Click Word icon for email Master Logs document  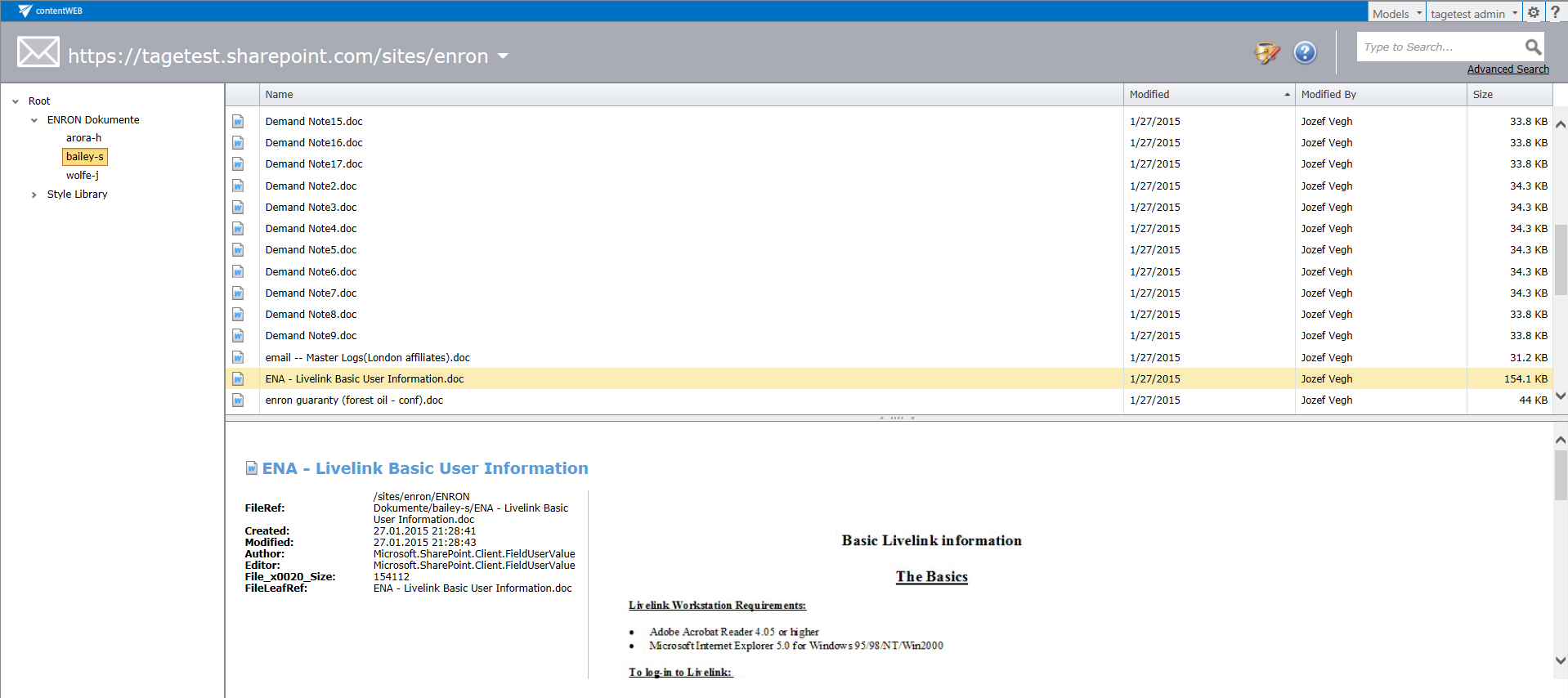(x=238, y=357)
